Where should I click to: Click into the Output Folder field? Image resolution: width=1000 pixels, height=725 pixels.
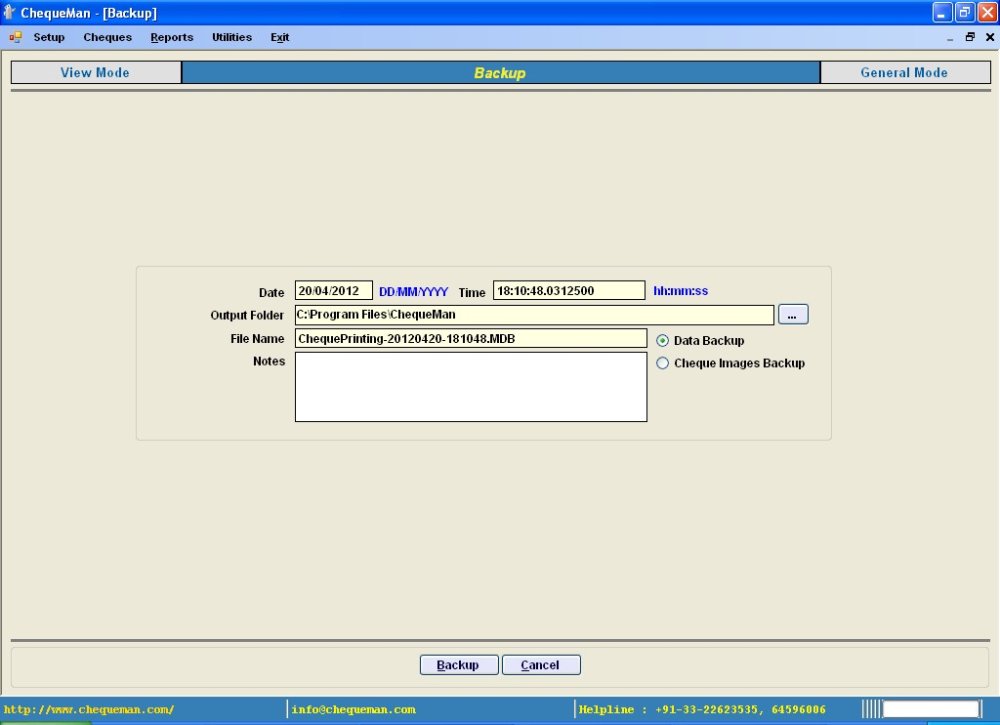pyautogui.click(x=534, y=314)
